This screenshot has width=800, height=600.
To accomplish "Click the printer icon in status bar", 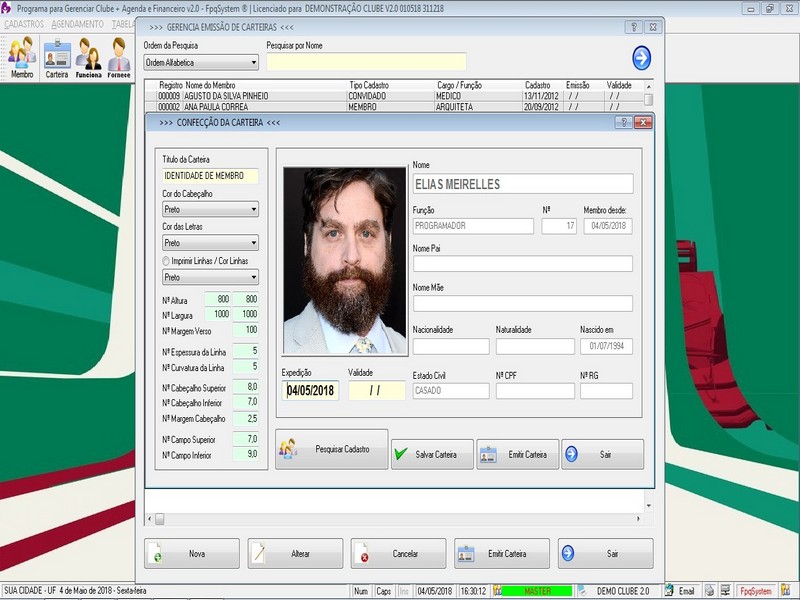I will [709, 591].
